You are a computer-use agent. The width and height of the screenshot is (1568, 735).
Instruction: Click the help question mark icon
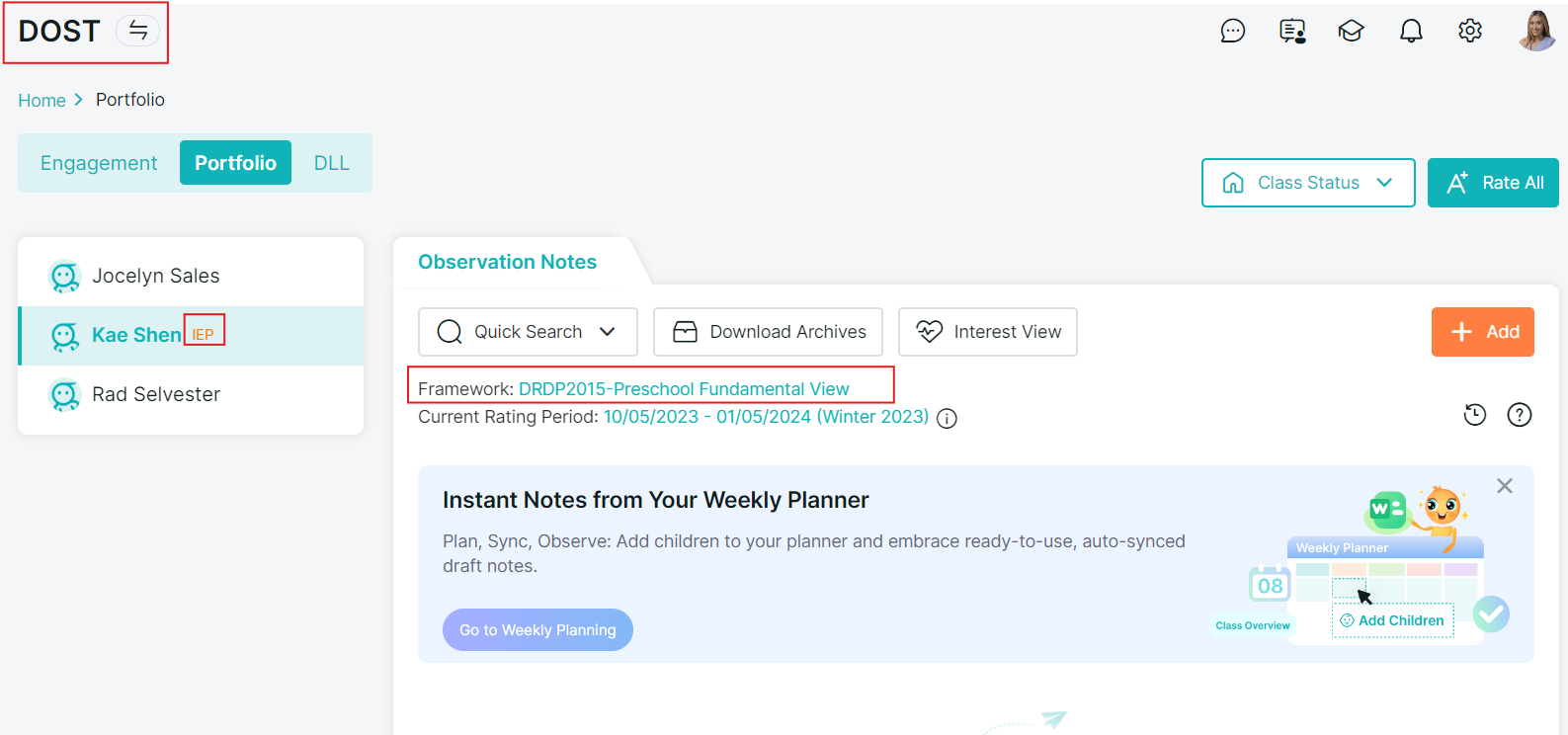click(1519, 415)
